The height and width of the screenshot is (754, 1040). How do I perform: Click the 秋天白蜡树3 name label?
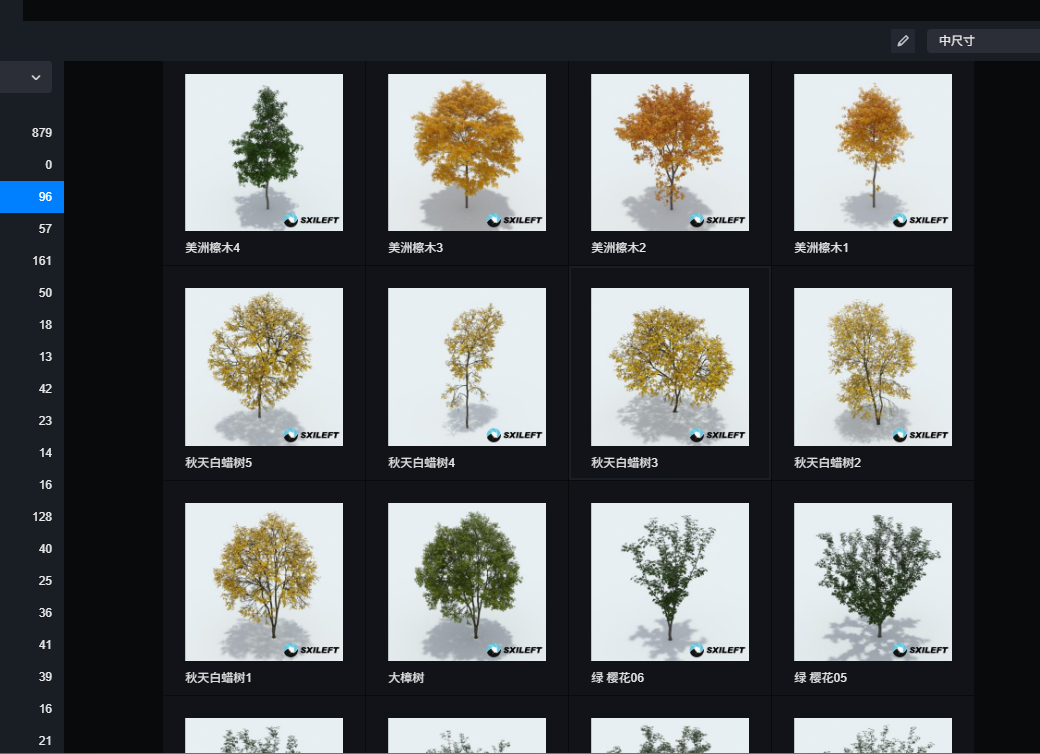click(x=624, y=463)
